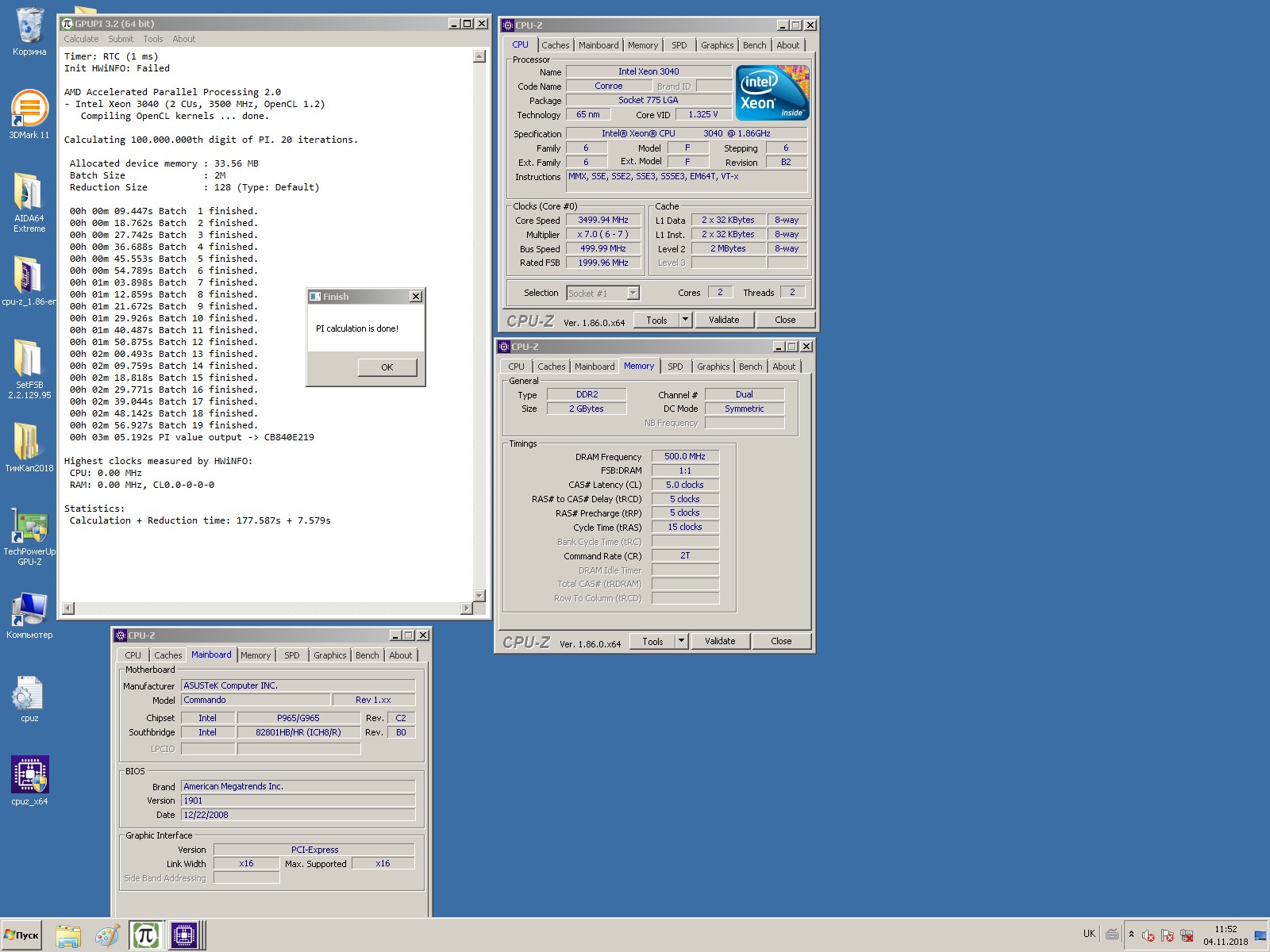Switch to CPU-Z taskbar button
The image size is (1270, 952).
point(184,935)
